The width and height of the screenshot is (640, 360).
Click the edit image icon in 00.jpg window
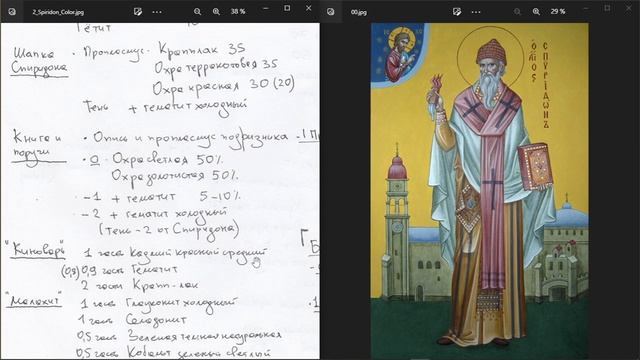tap(457, 12)
